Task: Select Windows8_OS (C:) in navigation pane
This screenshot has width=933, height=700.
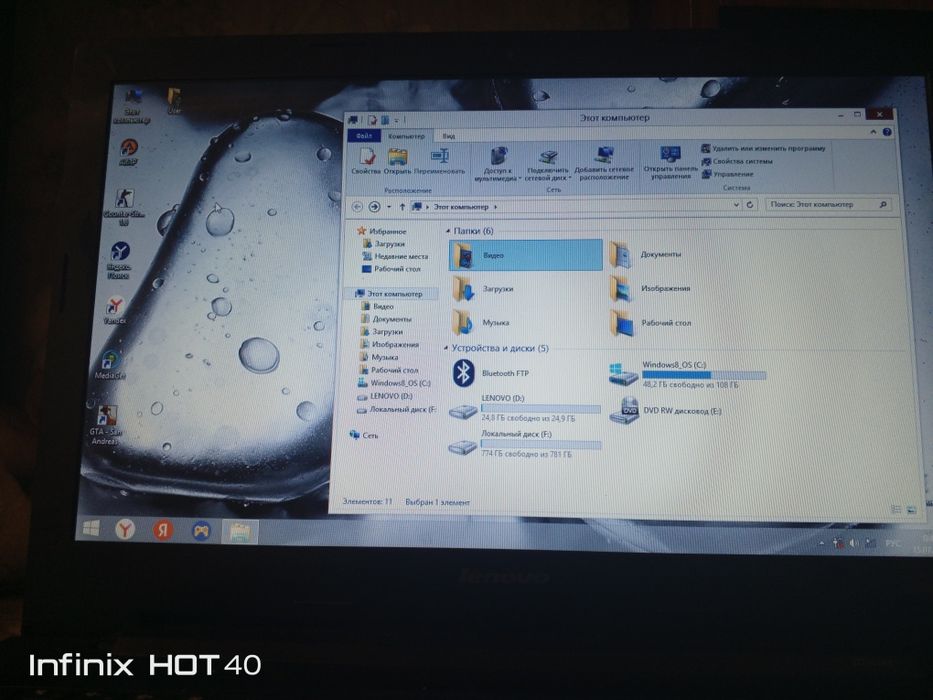Action: 394,383
